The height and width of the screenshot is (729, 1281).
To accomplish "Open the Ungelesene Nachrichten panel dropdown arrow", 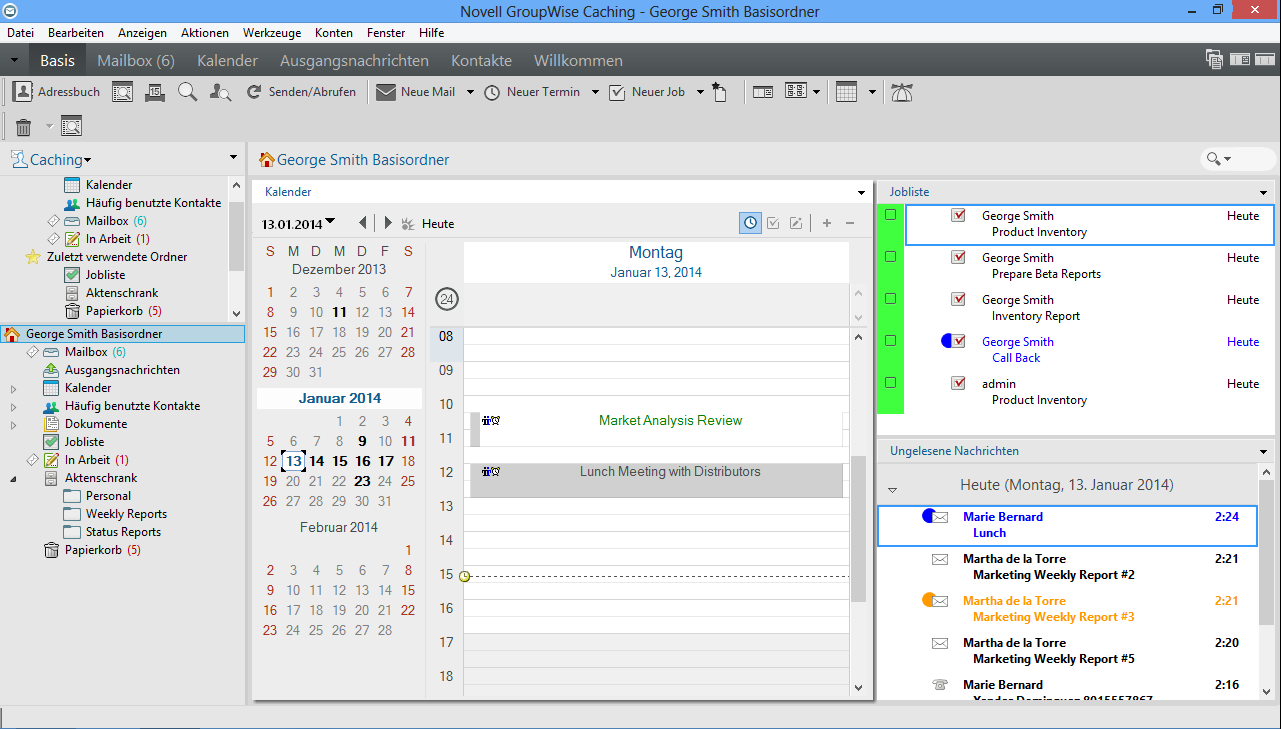I will point(1263,452).
